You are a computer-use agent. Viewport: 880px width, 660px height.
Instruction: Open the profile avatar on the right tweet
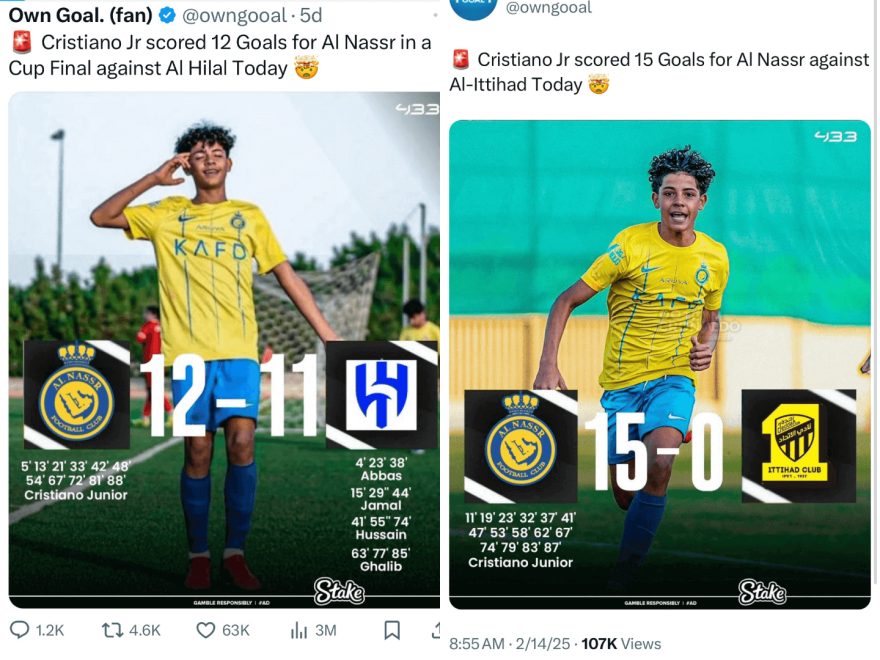[x=474, y=8]
